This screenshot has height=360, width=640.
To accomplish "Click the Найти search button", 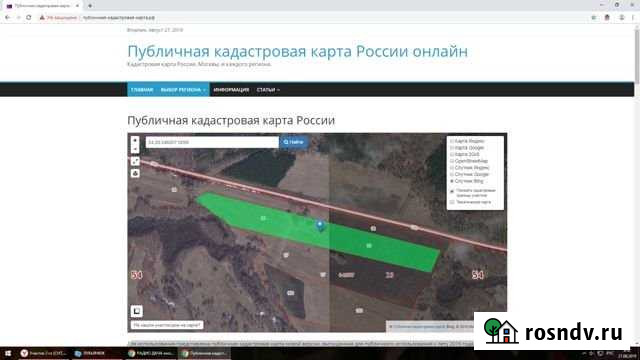I will click(x=293, y=142).
